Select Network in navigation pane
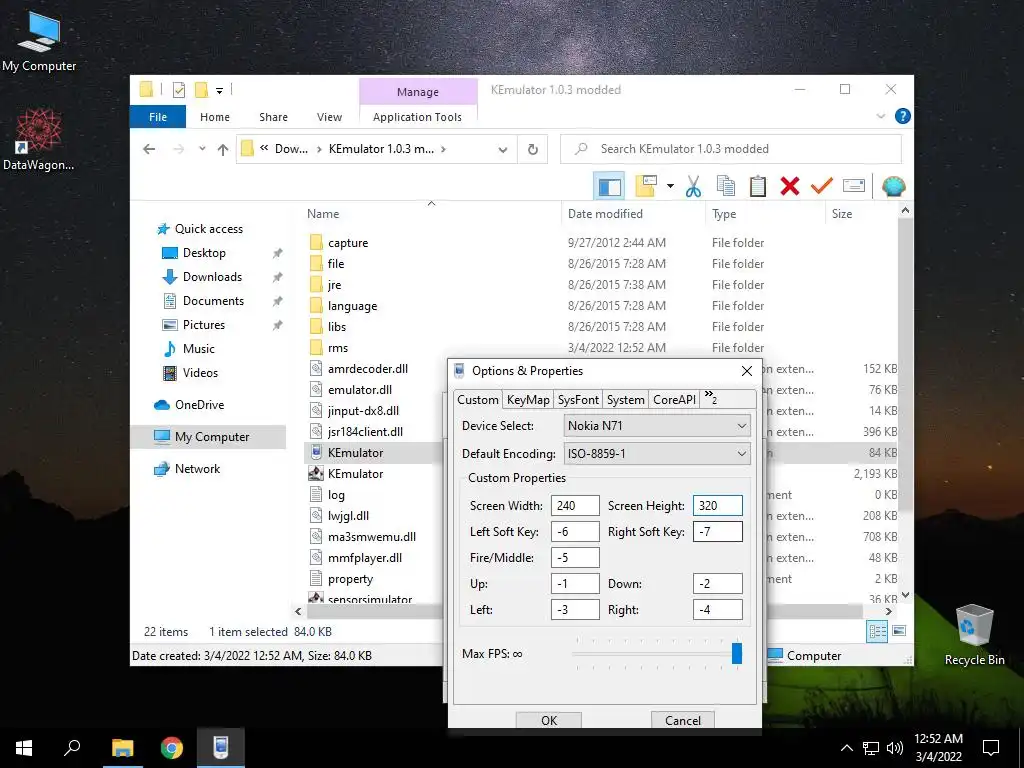1024x768 pixels. (197, 469)
